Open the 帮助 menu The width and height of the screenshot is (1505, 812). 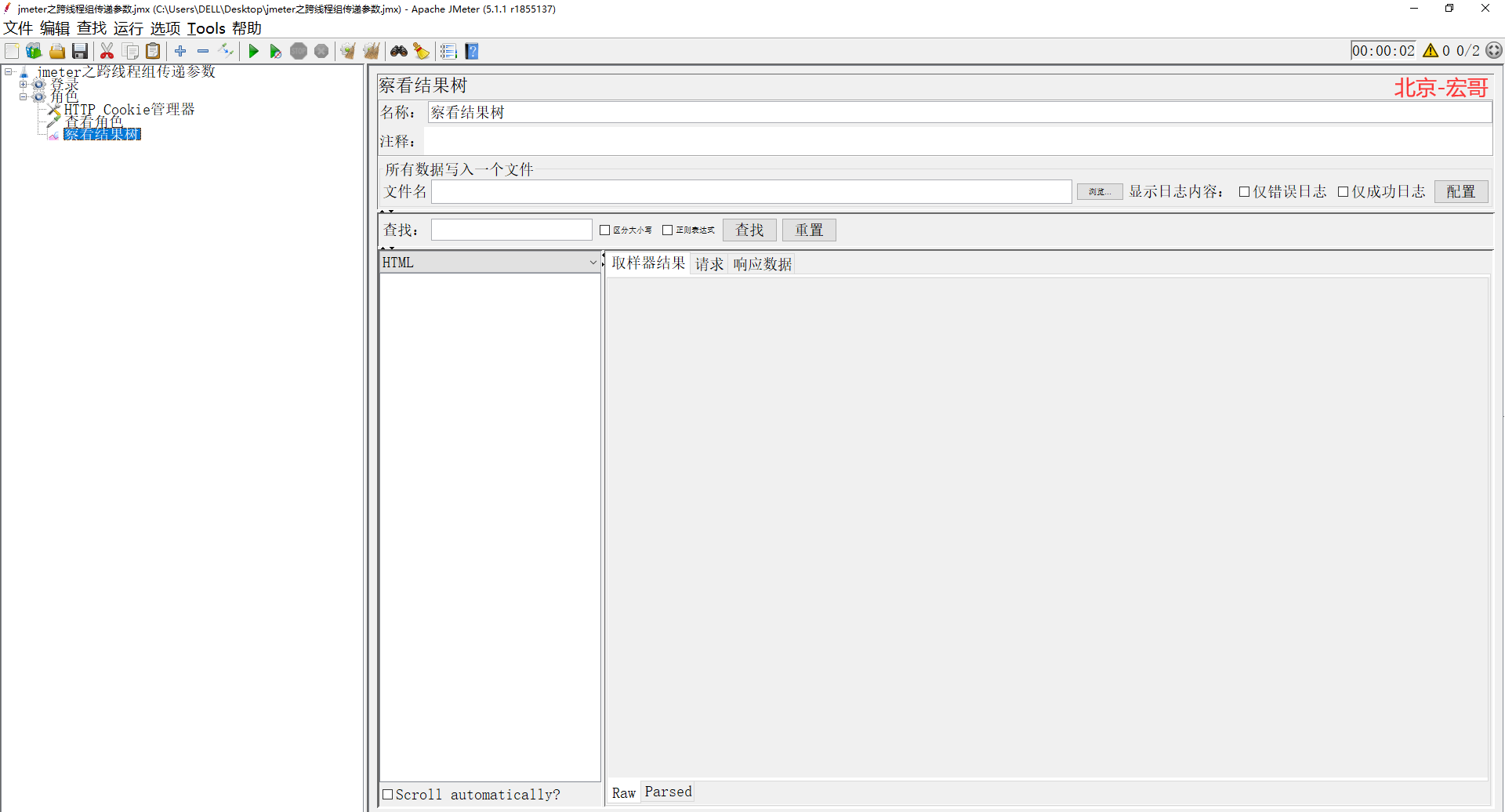pyautogui.click(x=247, y=28)
